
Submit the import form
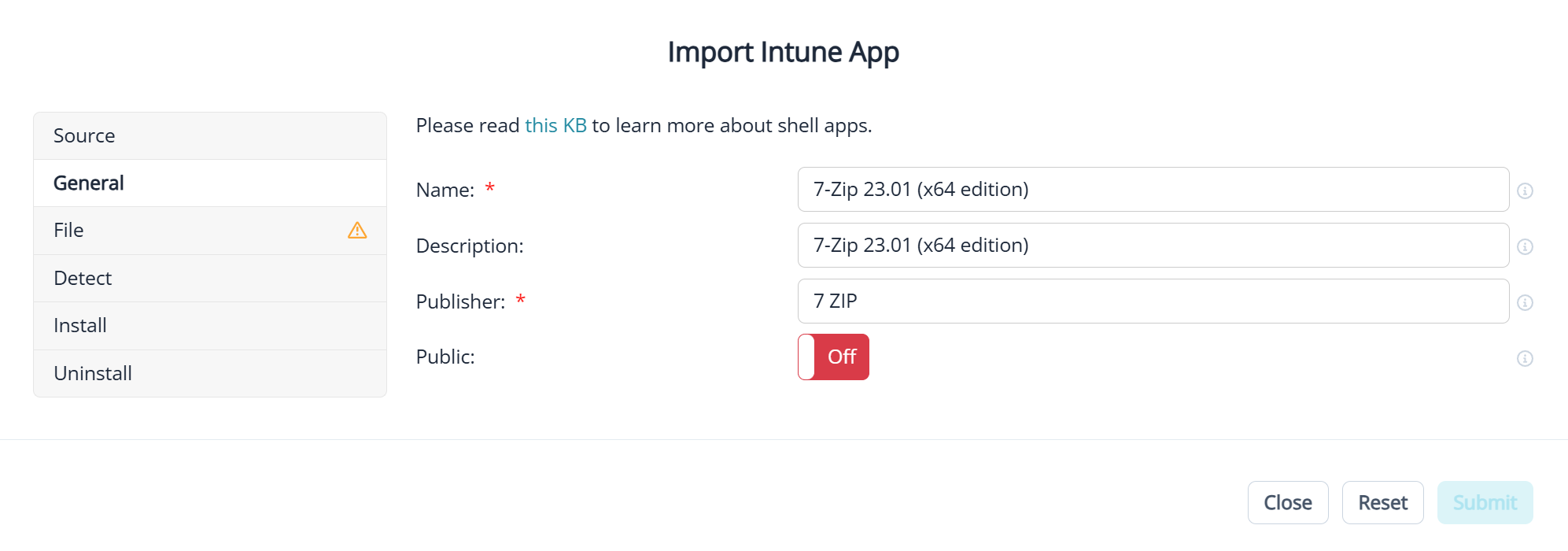pos(1485,502)
